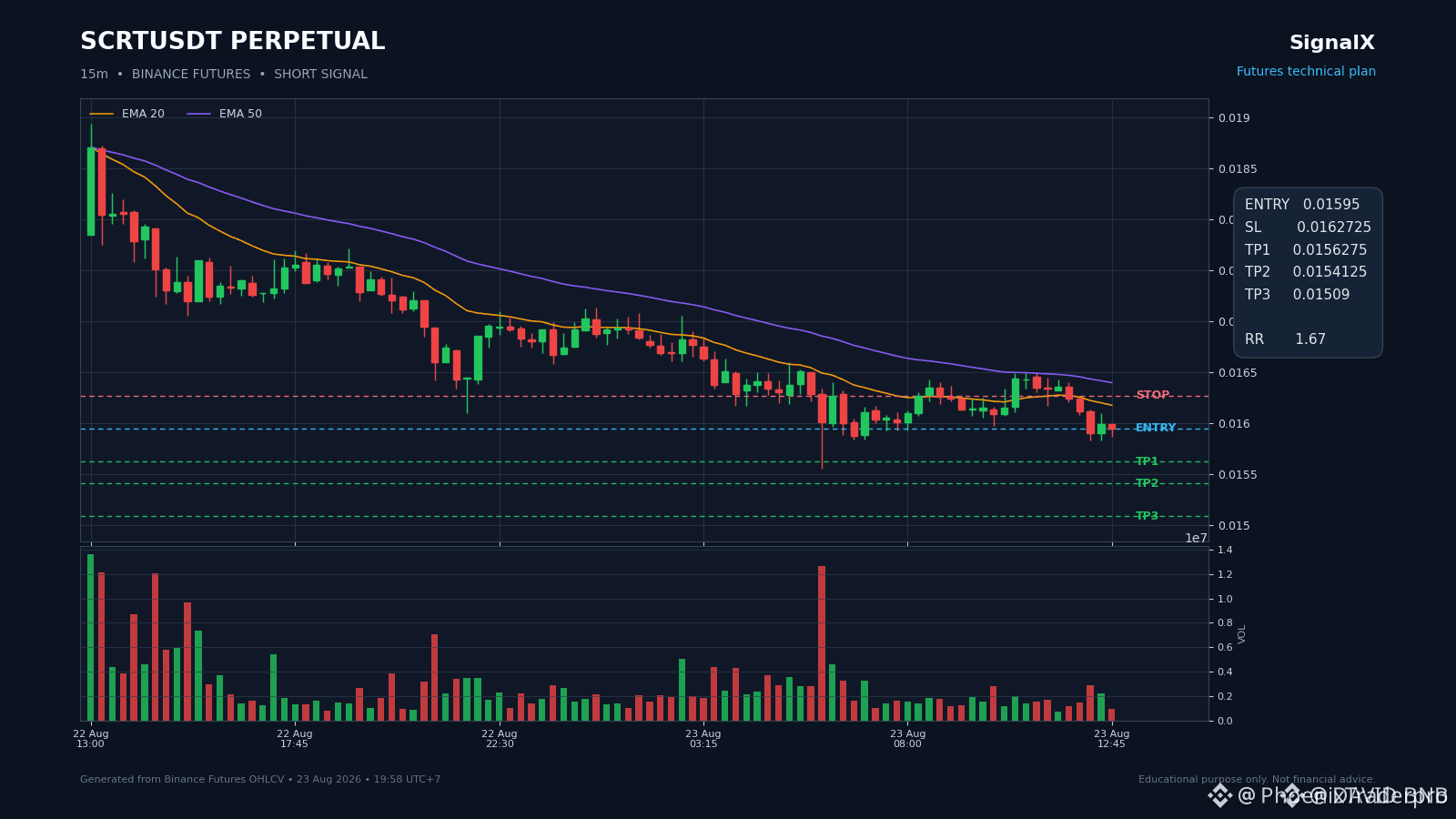Click the 0.6 volume axis label

[x=1225, y=648]
